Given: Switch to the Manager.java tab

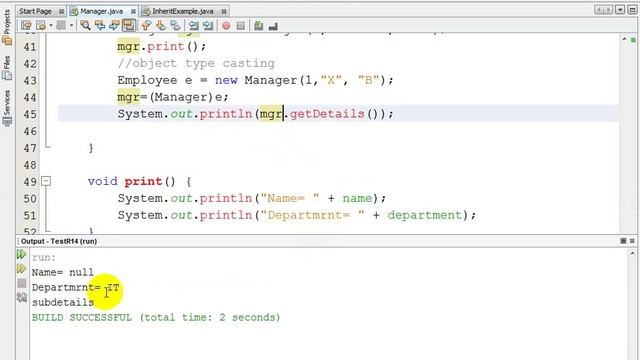Looking at the screenshot, I should pyautogui.click(x=101, y=11).
